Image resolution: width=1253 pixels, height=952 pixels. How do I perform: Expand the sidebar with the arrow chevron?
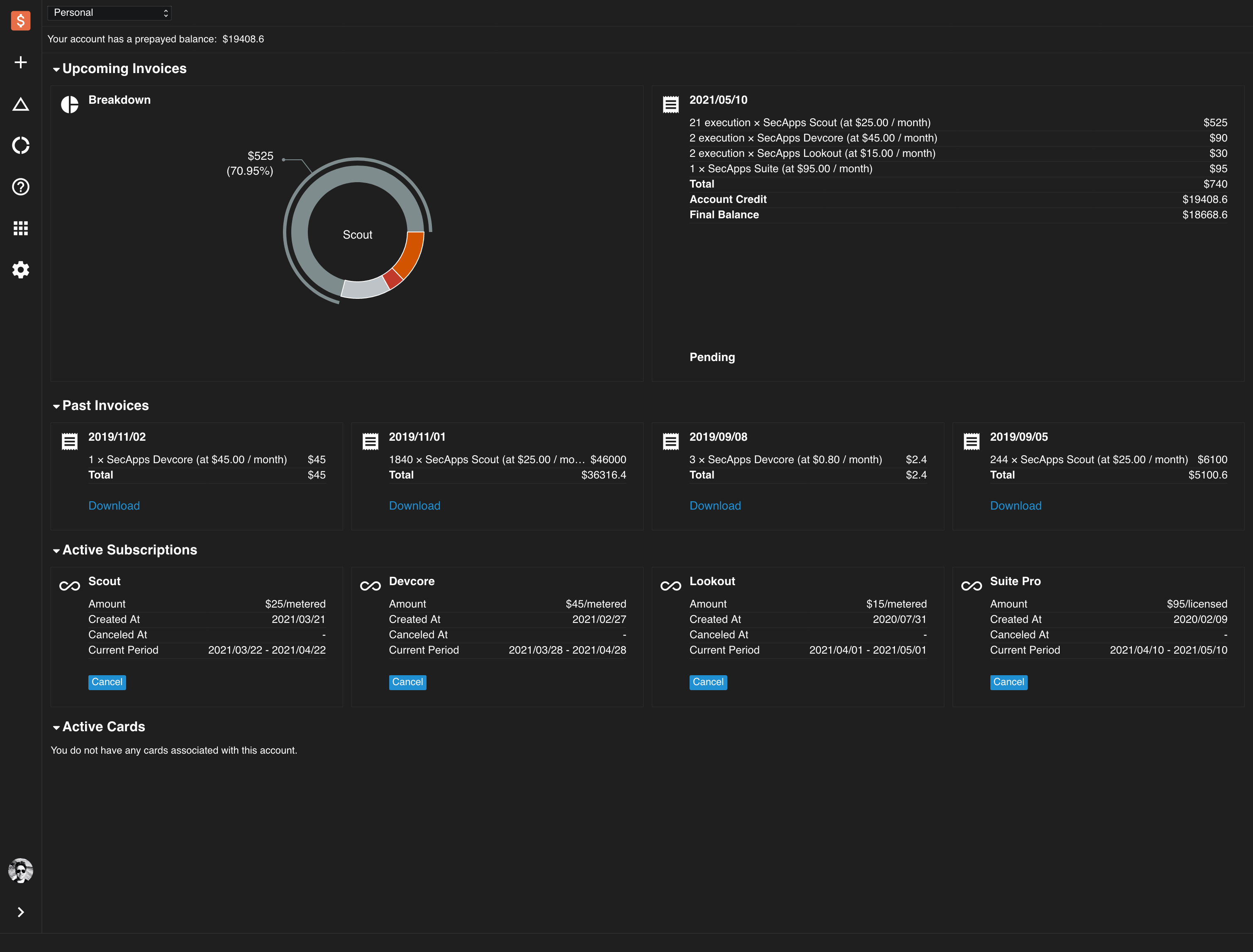(x=20, y=912)
